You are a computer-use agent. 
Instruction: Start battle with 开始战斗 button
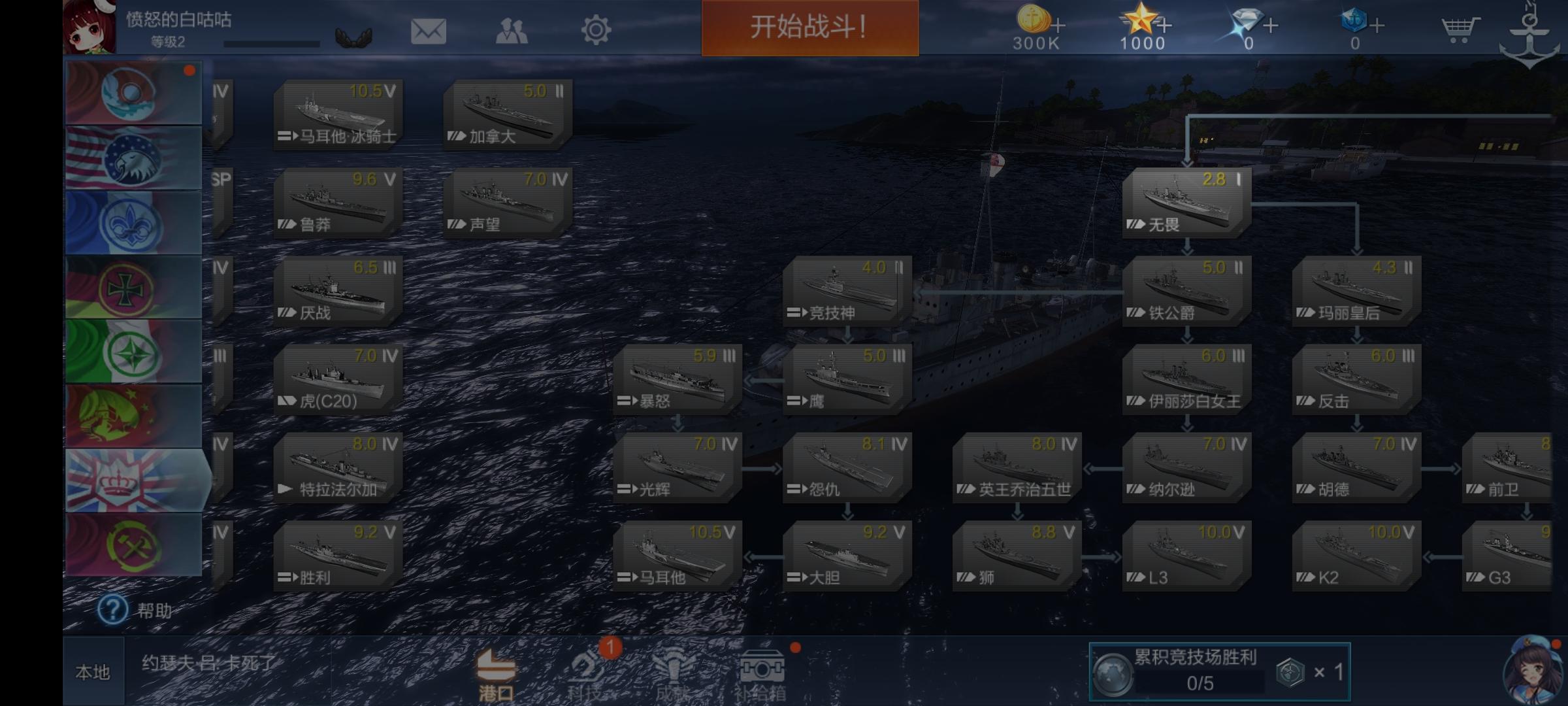[810, 27]
